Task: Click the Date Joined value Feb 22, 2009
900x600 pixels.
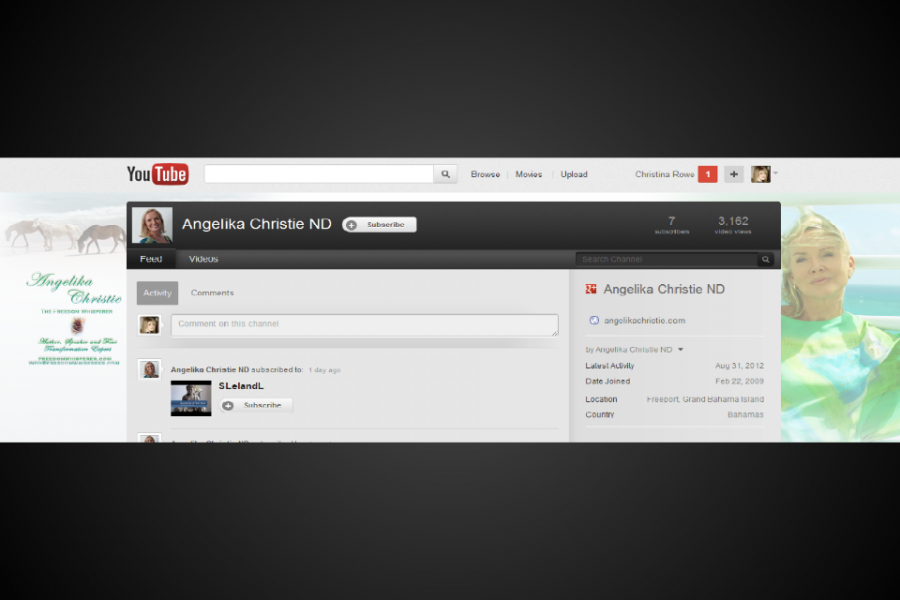Action: tap(739, 381)
